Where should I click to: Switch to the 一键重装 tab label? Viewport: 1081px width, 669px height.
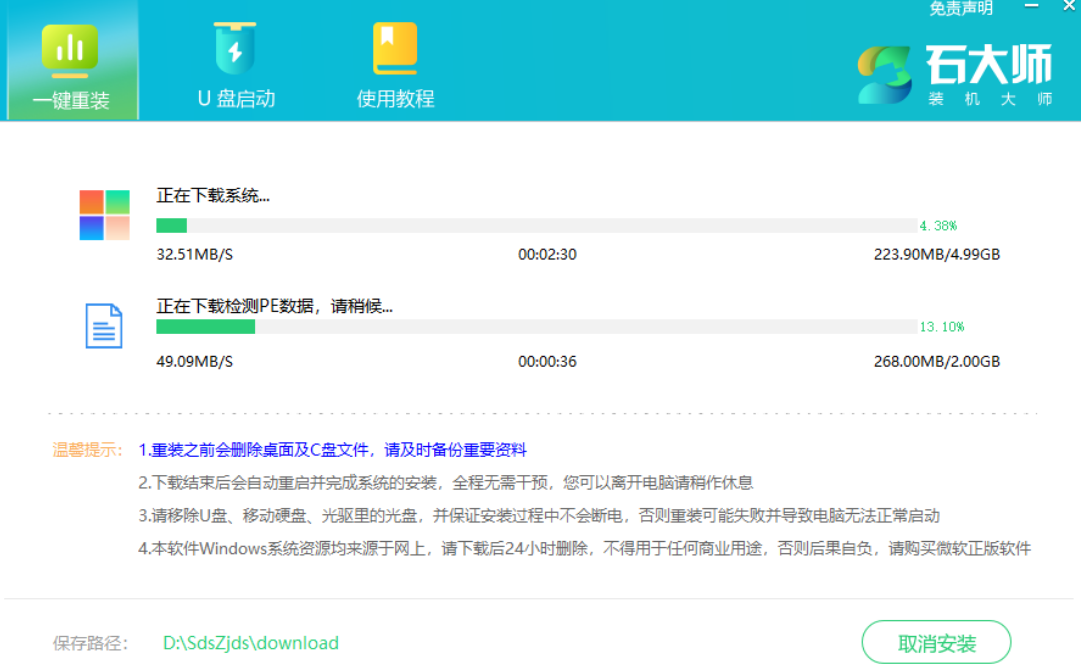click(71, 100)
